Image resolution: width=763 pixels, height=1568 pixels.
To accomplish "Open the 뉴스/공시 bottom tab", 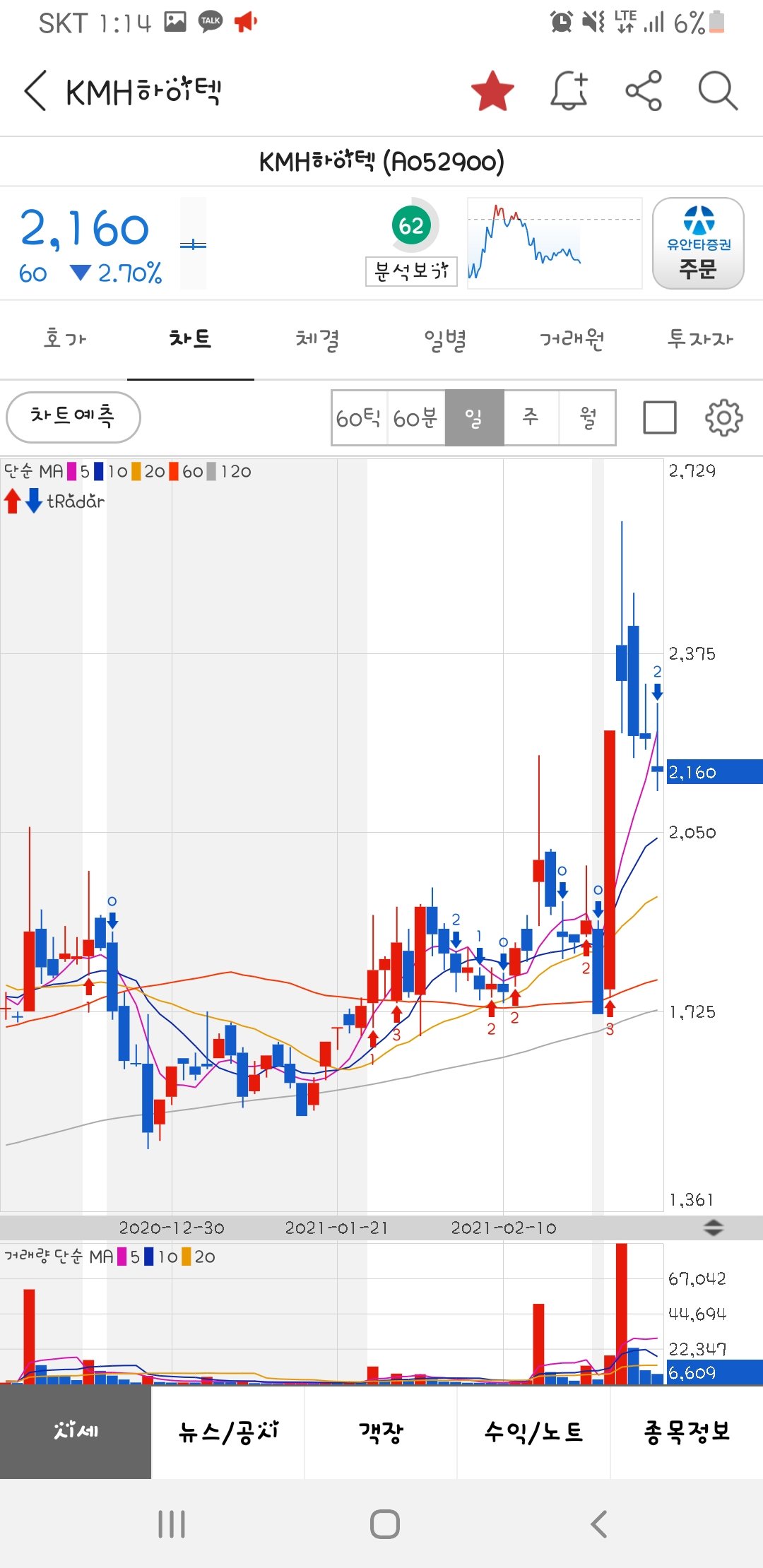I will coord(228,1432).
